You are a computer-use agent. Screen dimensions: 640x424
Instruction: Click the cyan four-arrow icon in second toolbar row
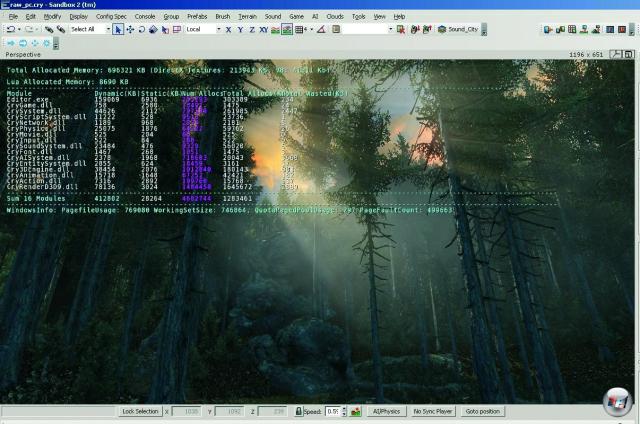tap(35, 43)
